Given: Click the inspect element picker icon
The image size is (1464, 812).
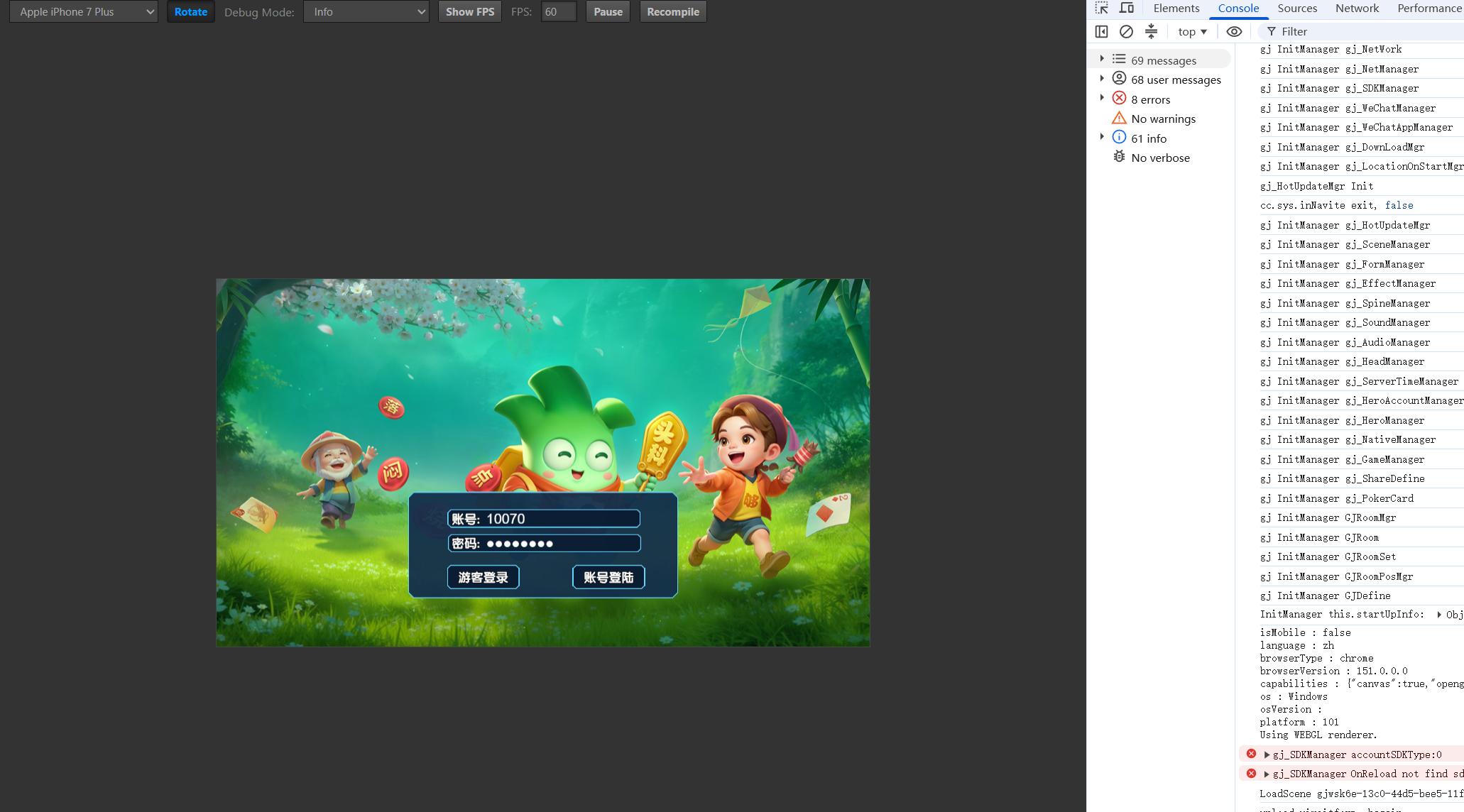Looking at the screenshot, I should (x=1101, y=9).
